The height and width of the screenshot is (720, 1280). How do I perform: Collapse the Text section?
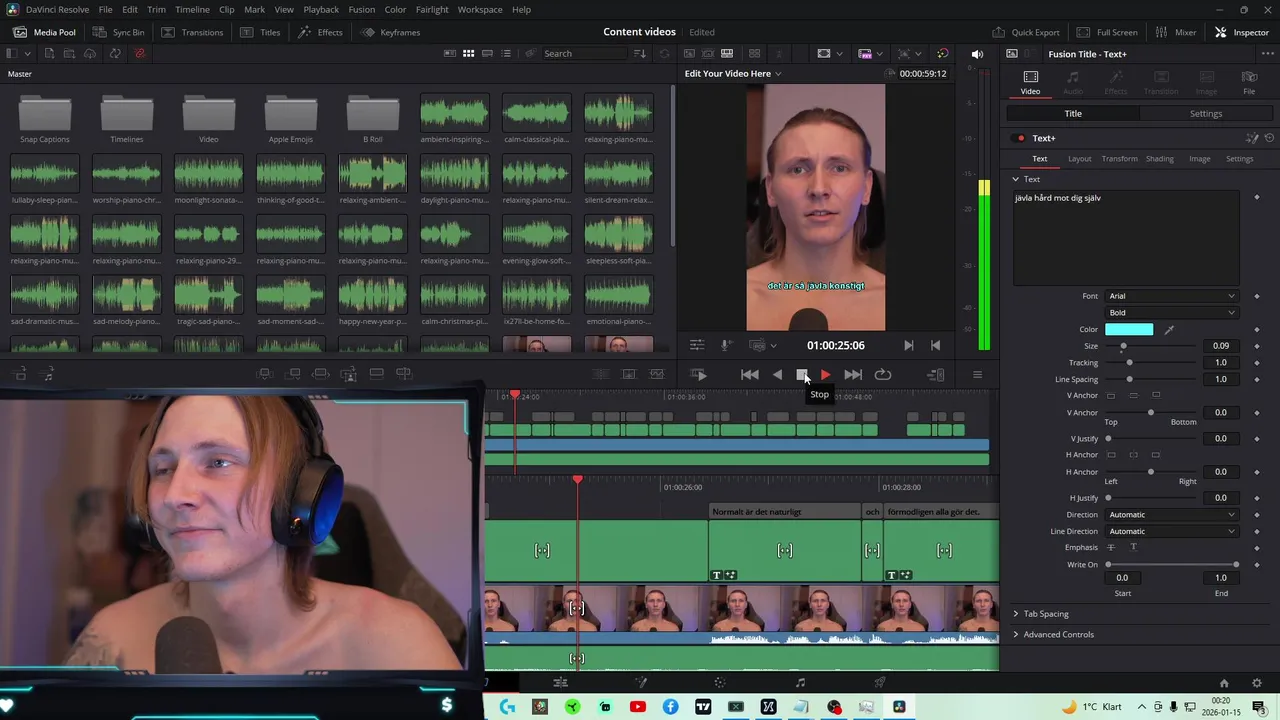point(1015,179)
